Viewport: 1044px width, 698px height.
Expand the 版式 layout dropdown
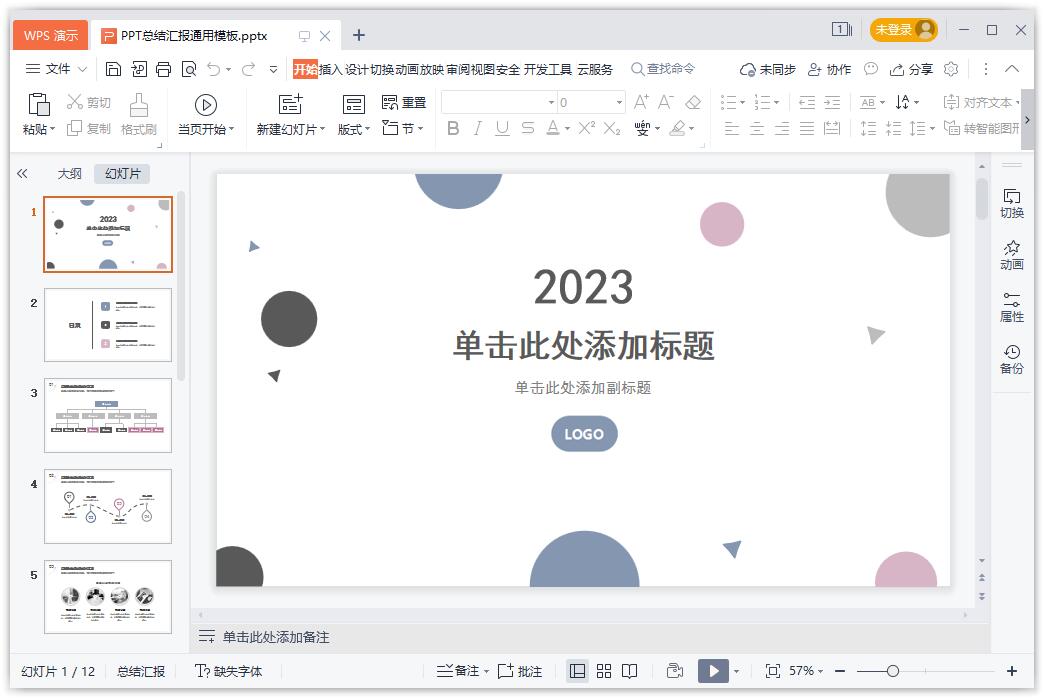tap(354, 129)
